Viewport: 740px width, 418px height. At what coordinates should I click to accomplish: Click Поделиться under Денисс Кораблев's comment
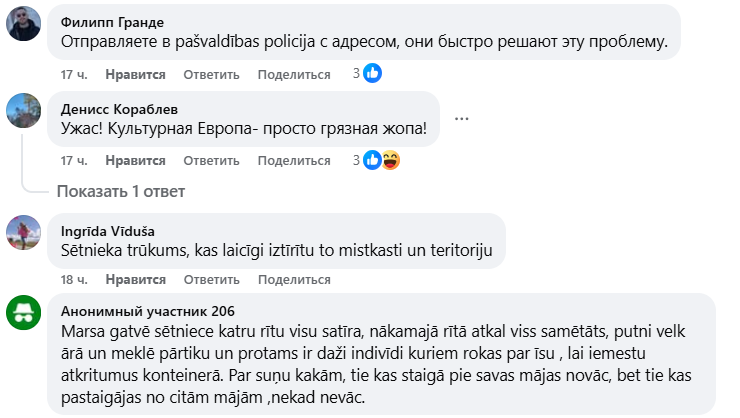294,161
